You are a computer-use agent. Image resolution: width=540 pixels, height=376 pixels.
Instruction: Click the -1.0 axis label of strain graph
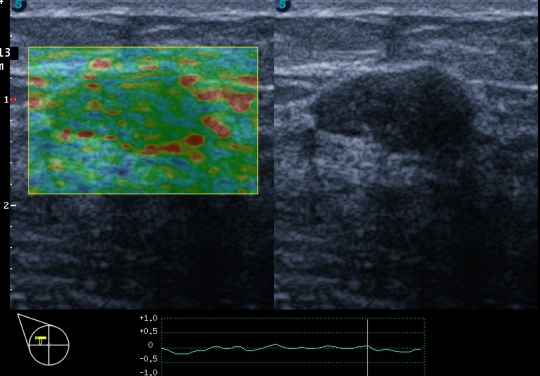[148, 372]
